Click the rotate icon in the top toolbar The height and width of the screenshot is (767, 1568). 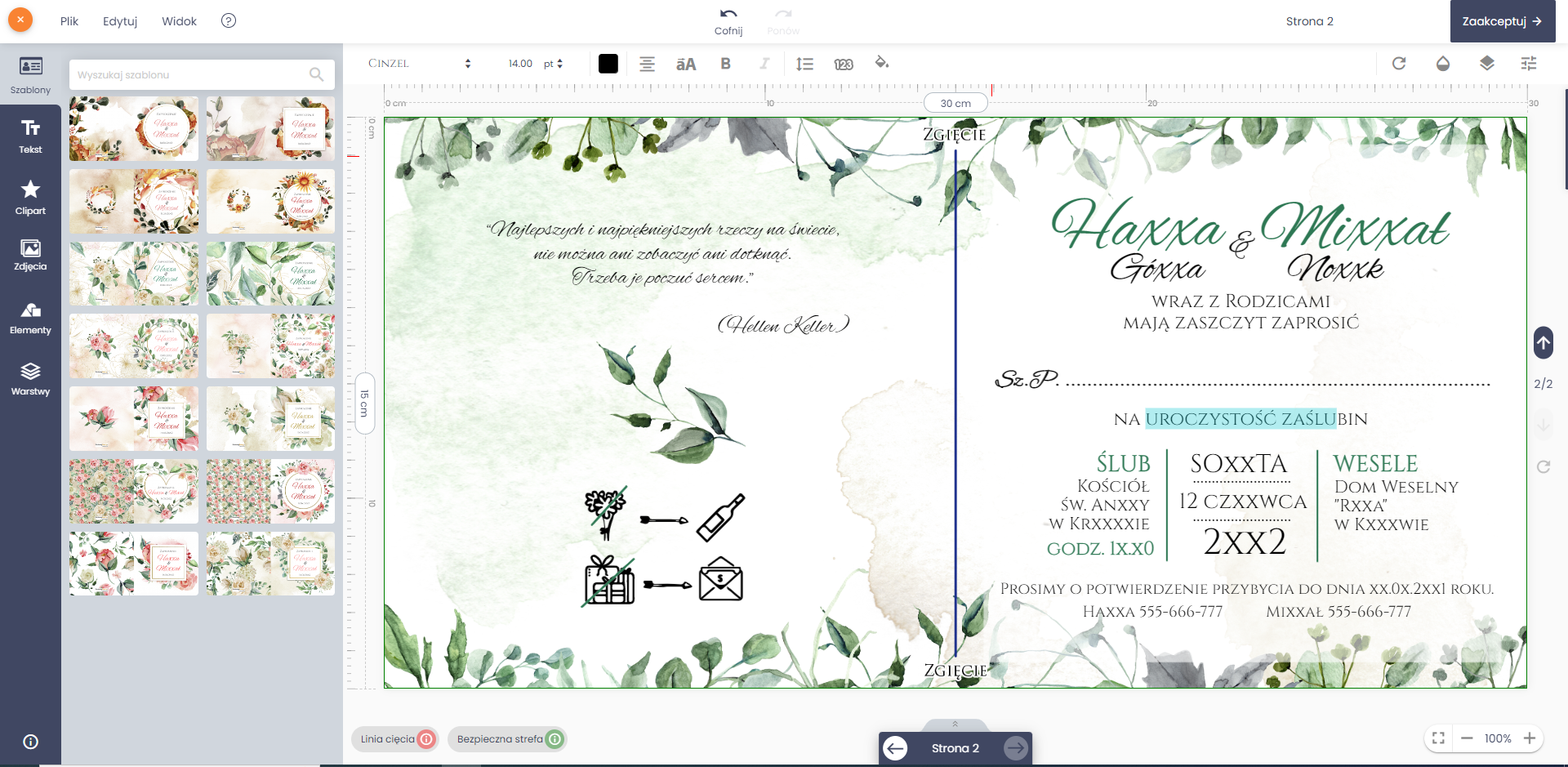pyautogui.click(x=1399, y=63)
